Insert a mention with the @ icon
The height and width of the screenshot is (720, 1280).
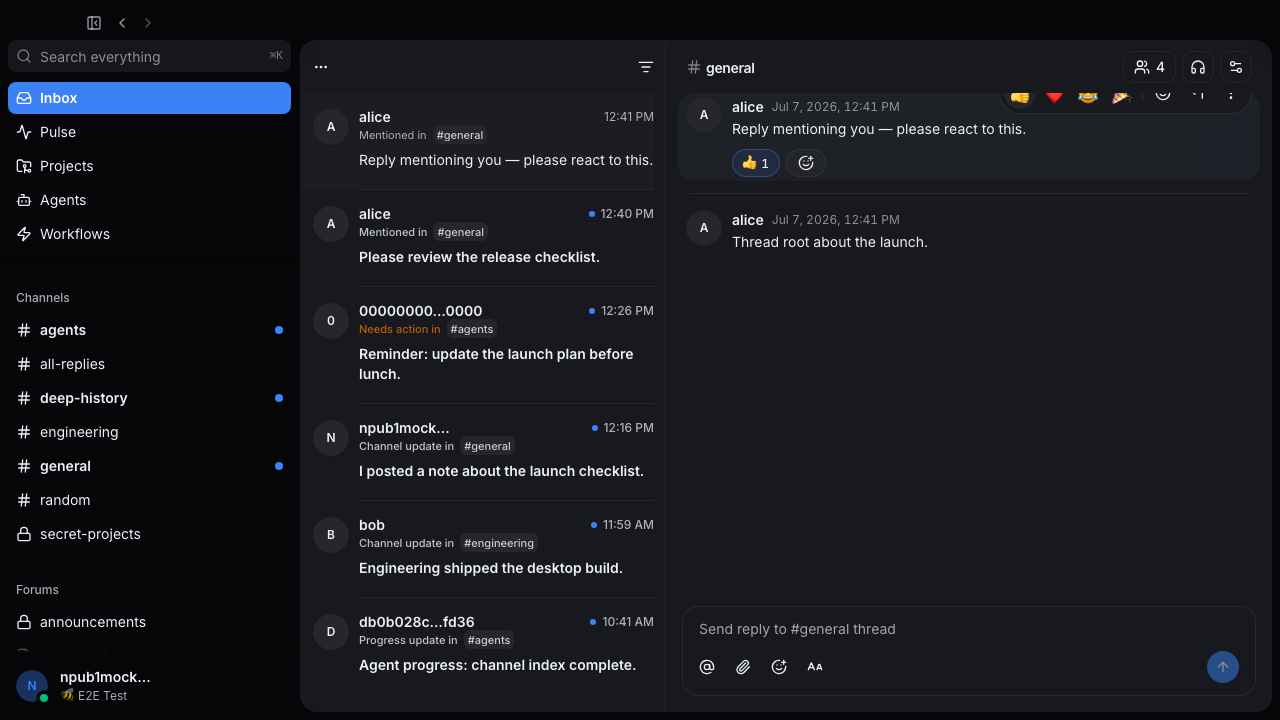(x=707, y=667)
